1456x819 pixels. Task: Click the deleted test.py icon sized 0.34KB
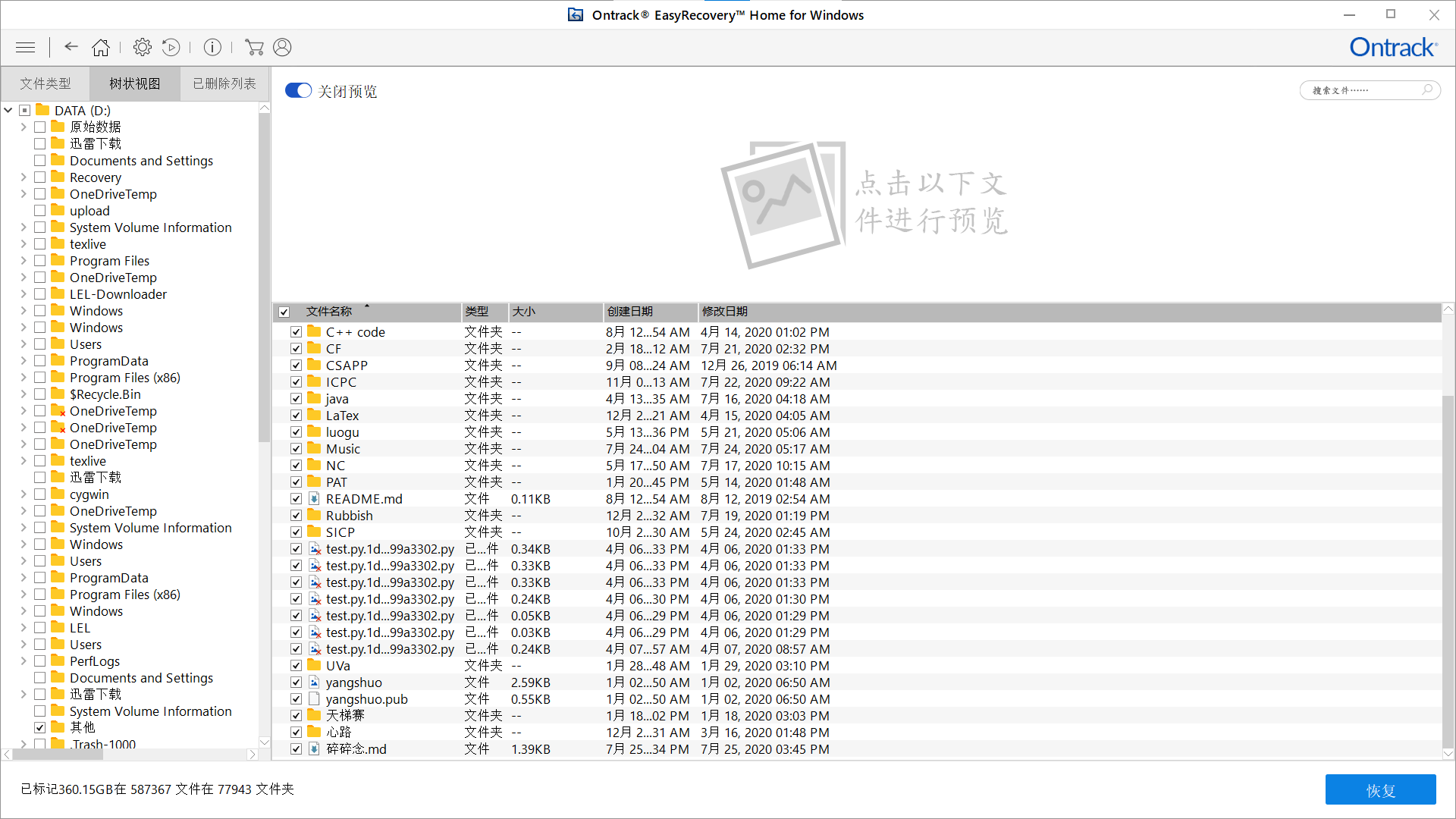[x=315, y=549]
